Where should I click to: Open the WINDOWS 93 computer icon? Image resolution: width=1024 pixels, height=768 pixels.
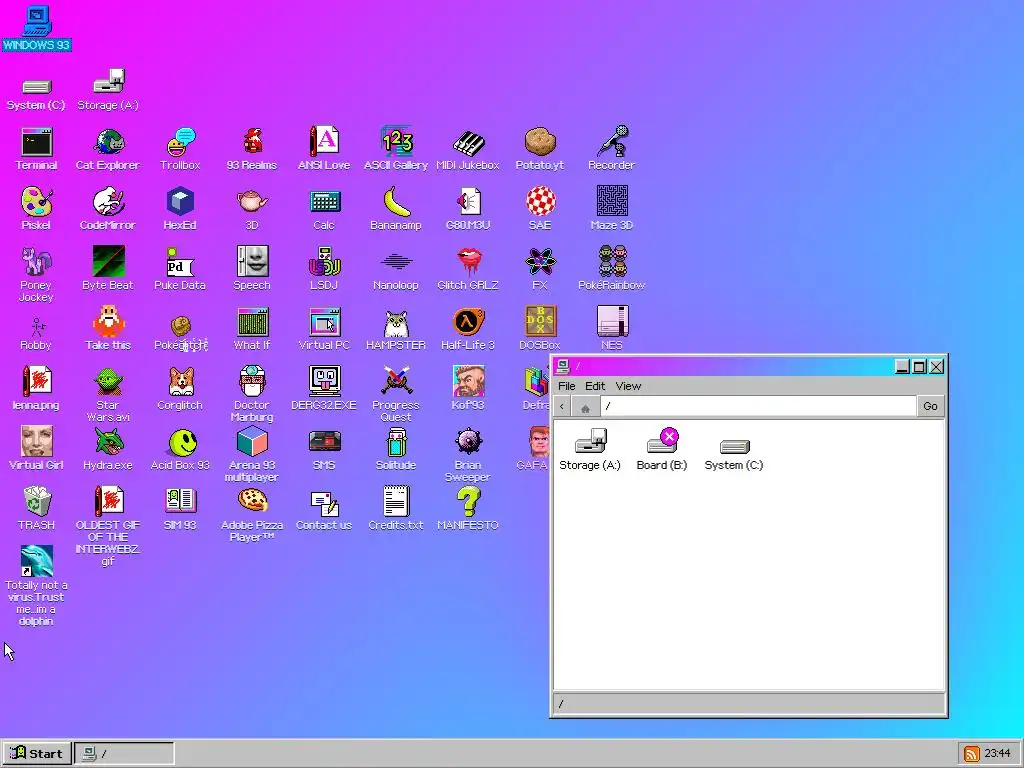point(37,29)
